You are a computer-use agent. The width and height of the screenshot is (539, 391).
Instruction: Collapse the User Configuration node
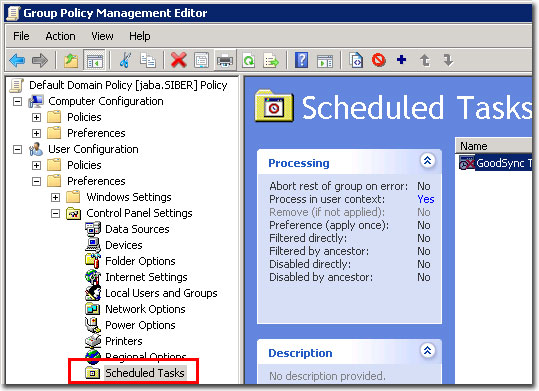pos(17,149)
